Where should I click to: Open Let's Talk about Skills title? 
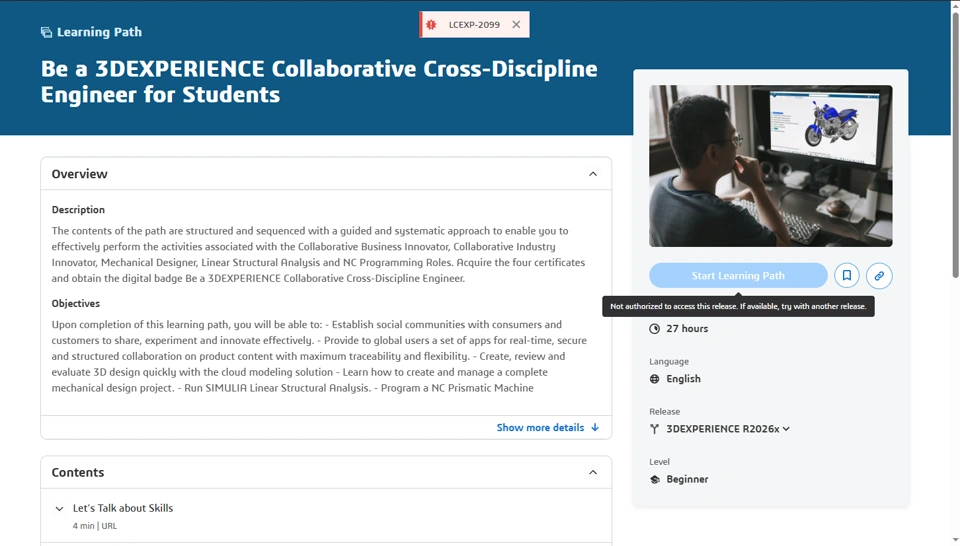[x=123, y=508]
